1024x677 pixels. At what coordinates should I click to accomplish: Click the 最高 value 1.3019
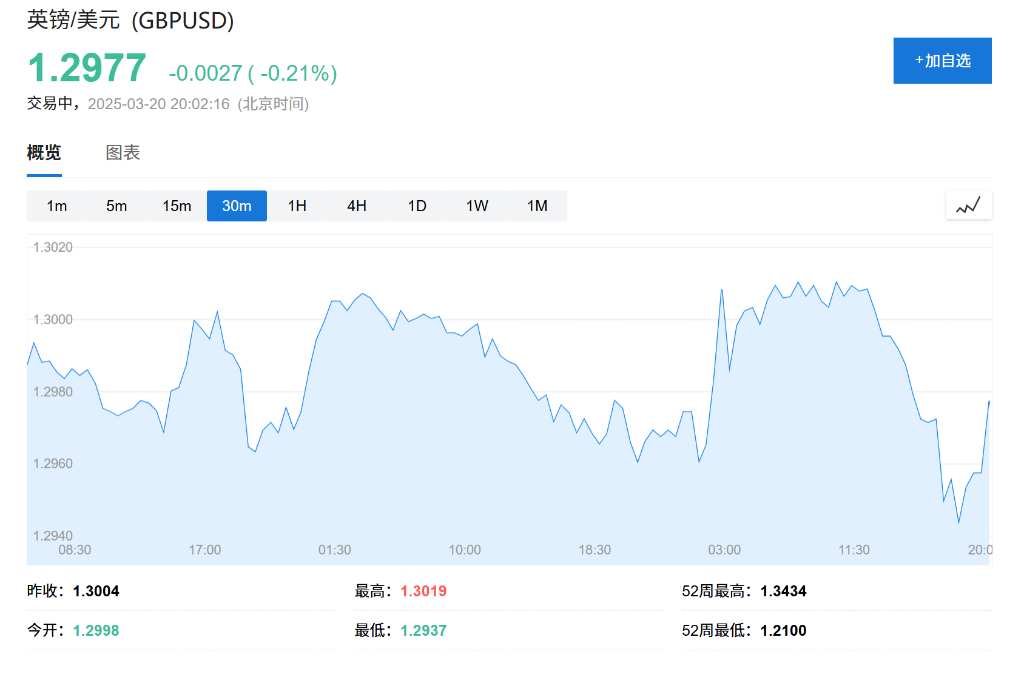coord(423,591)
